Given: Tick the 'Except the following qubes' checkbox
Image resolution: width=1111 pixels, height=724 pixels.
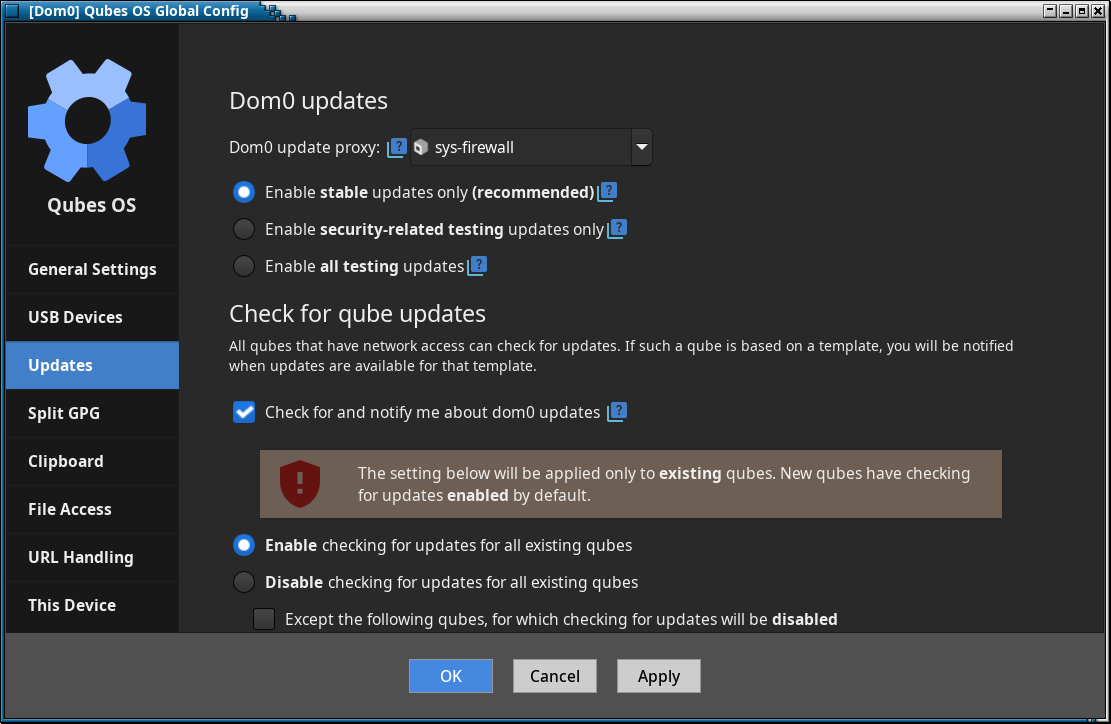Looking at the screenshot, I should tap(264, 619).
